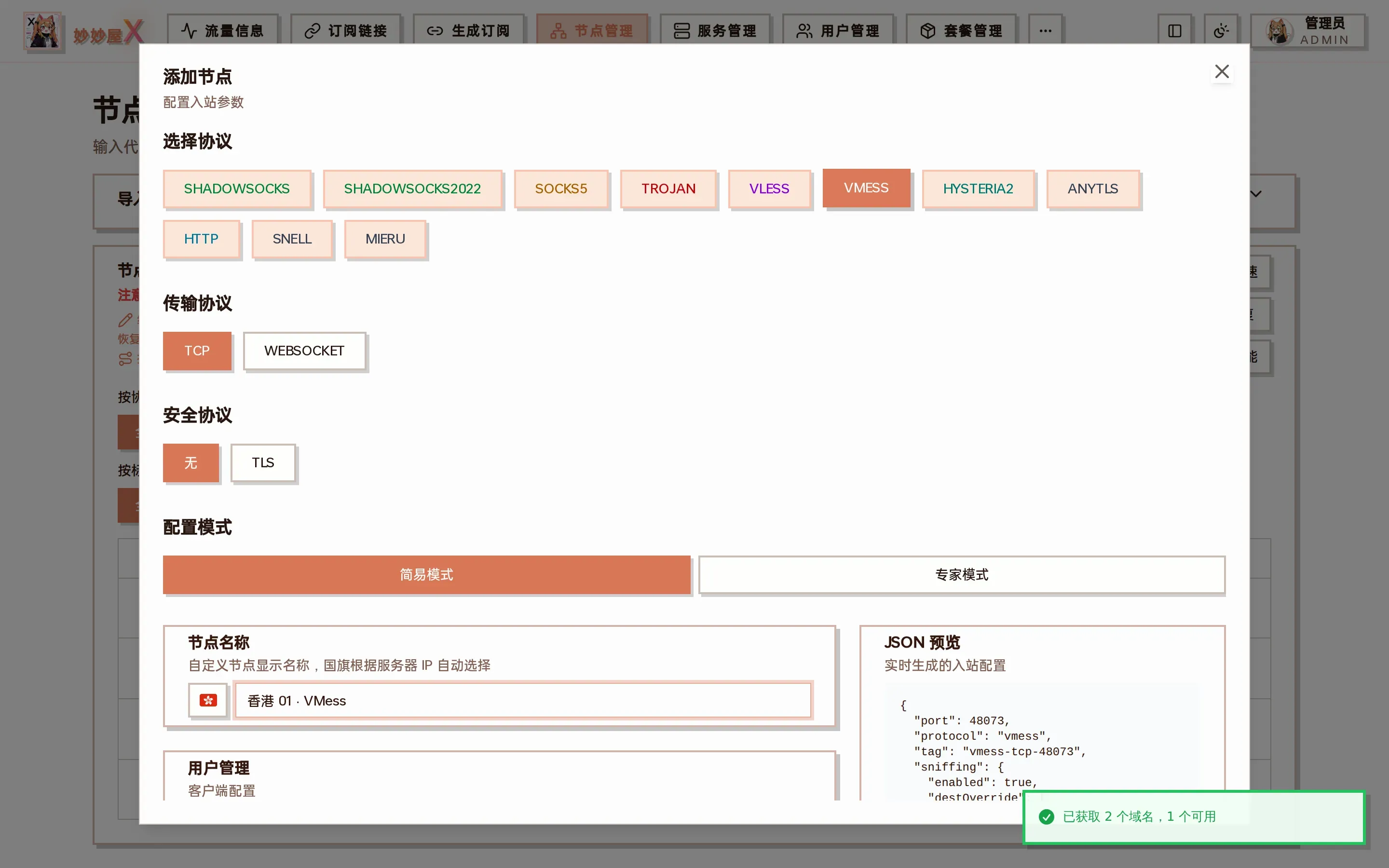Open 服务管理 navigation item
Image resolution: width=1389 pixels, height=868 pixels.
click(715, 30)
